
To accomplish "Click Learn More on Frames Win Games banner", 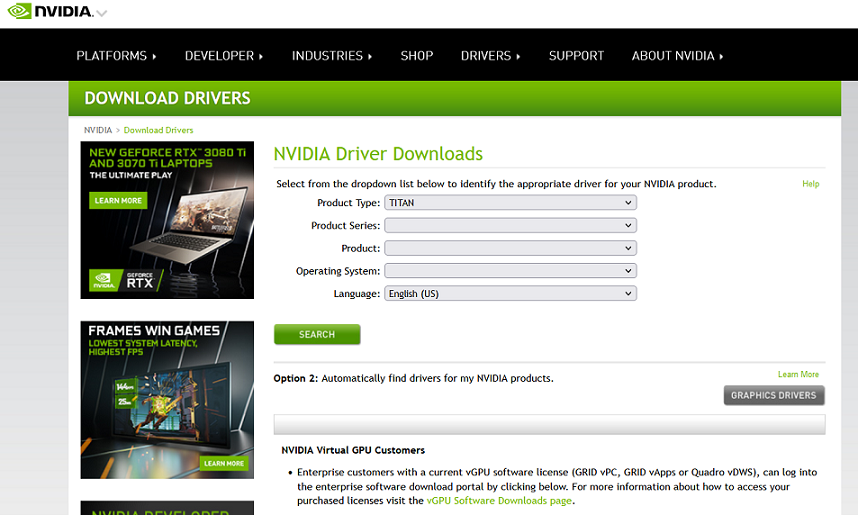I will point(224,464).
